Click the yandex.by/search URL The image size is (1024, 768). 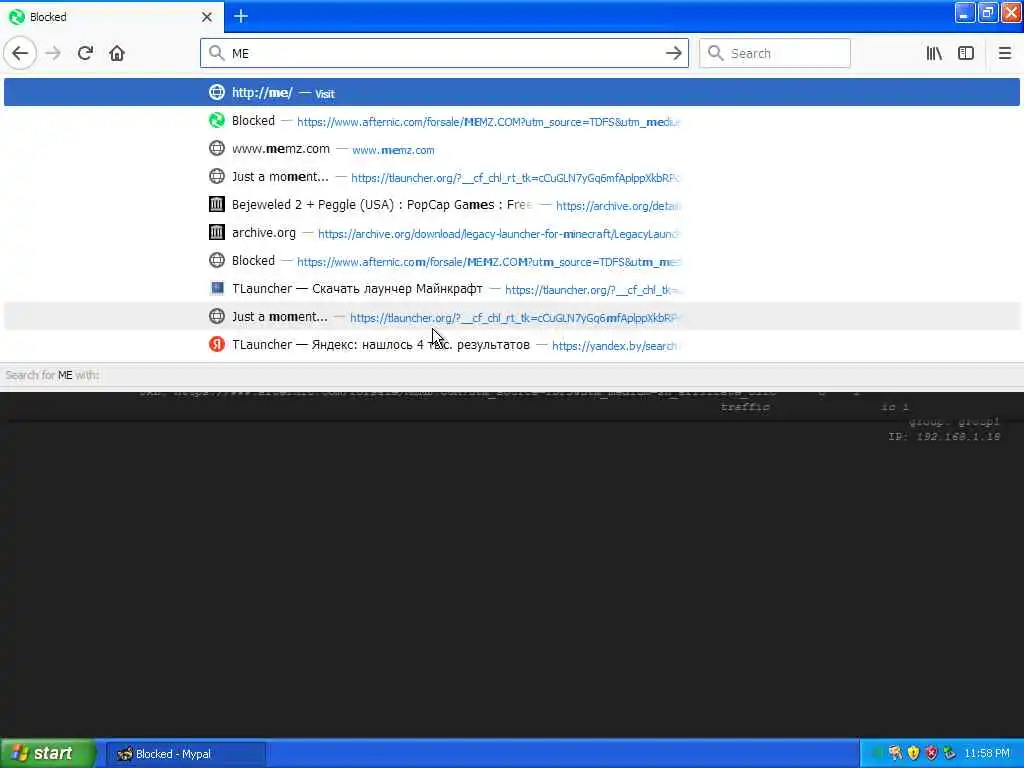[615, 346]
